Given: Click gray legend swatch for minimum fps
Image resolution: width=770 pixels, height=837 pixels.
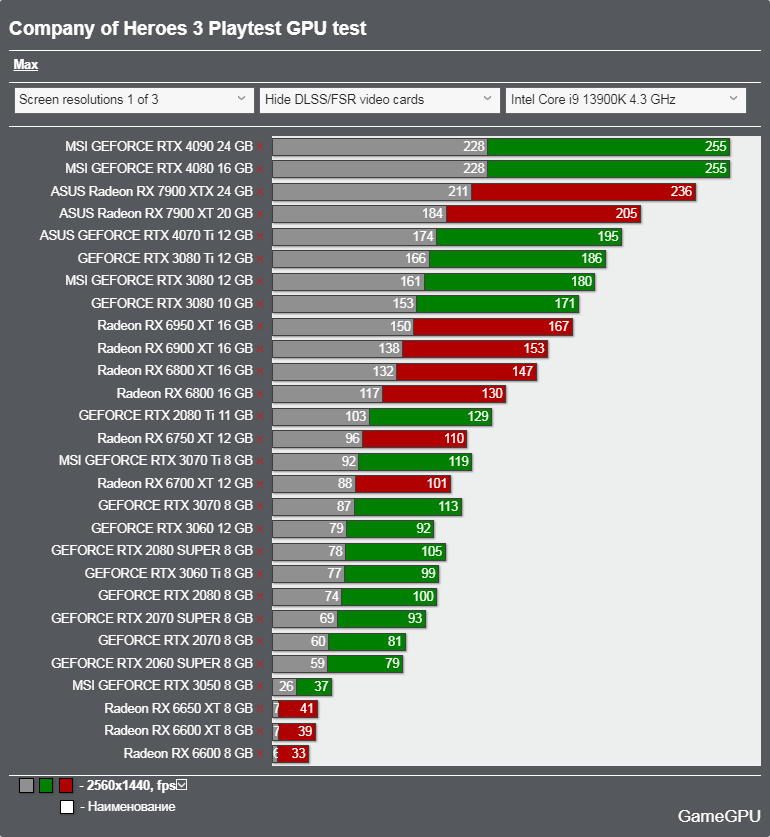Looking at the screenshot, I should (x=26, y=786).
